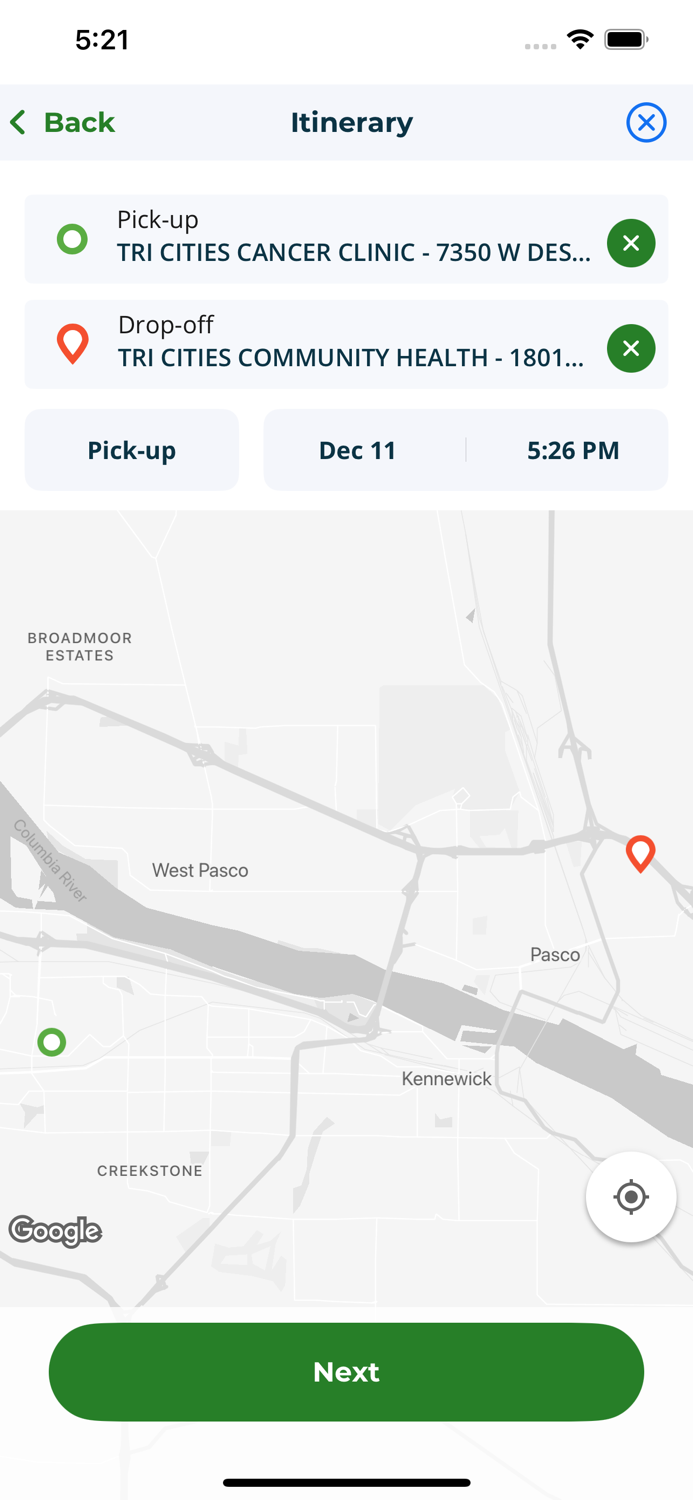Open the Dec 11 date picker
Viewport: 693px width, 1500px height.
pyautogui.click(x=358, y=450)
